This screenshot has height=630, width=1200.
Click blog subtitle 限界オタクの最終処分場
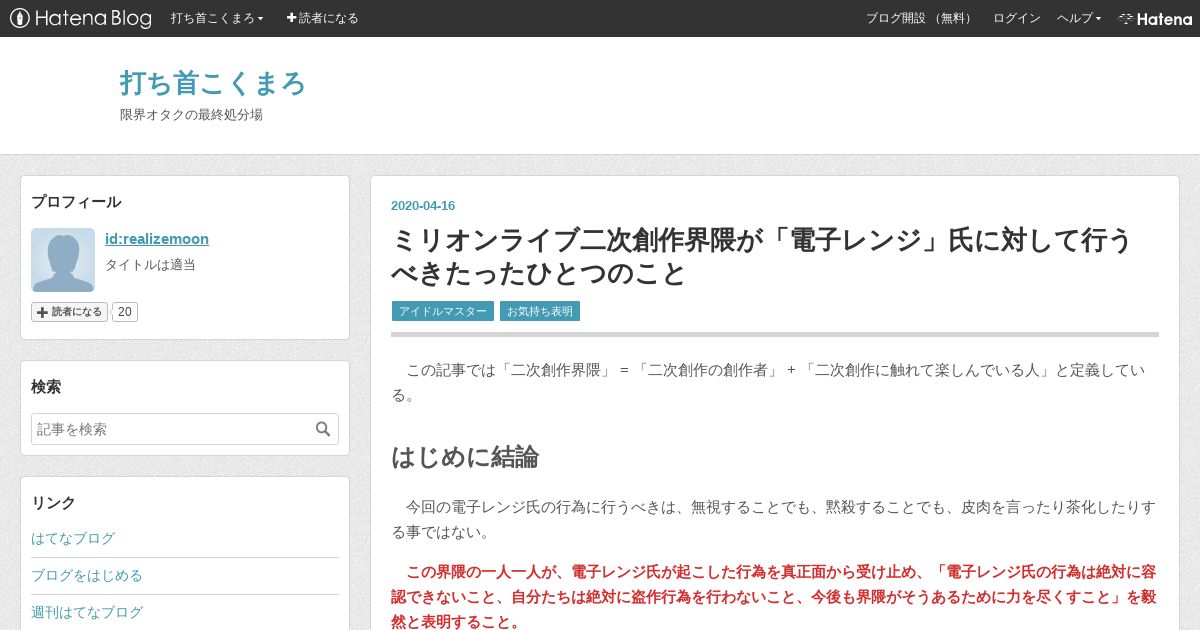coord(191,115)
